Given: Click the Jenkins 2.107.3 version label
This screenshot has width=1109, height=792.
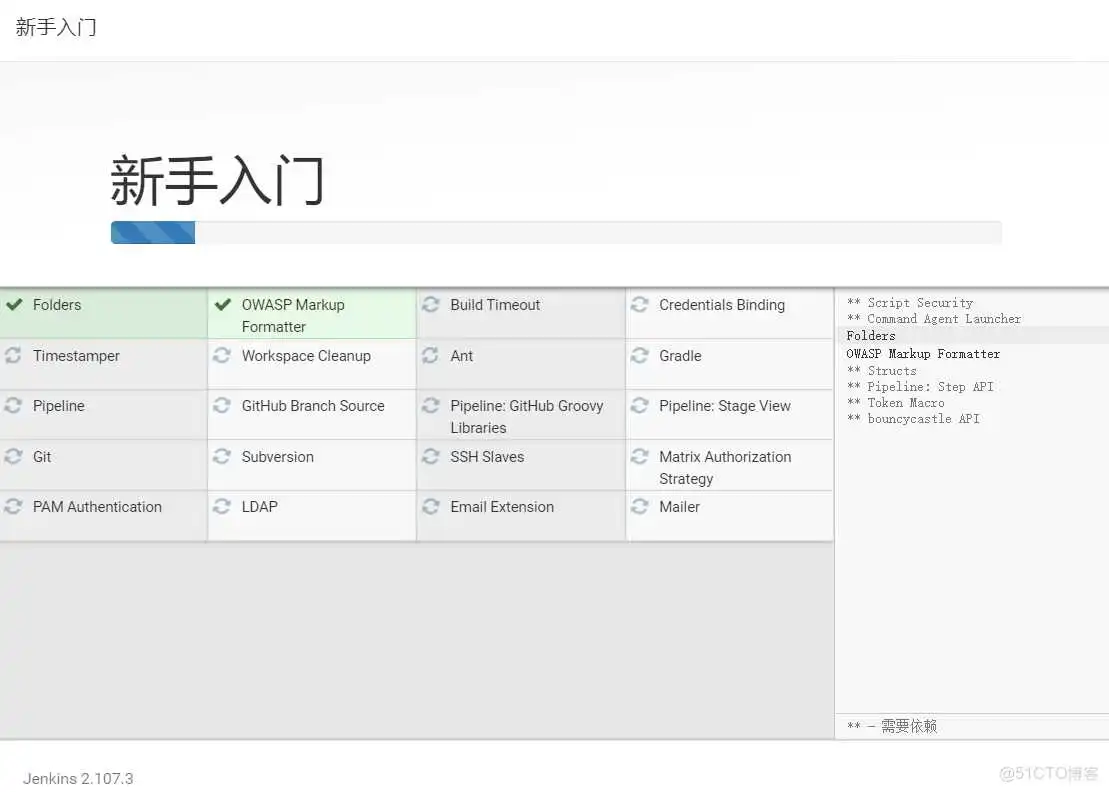Looking at the screenshot, I should [77, 778].
